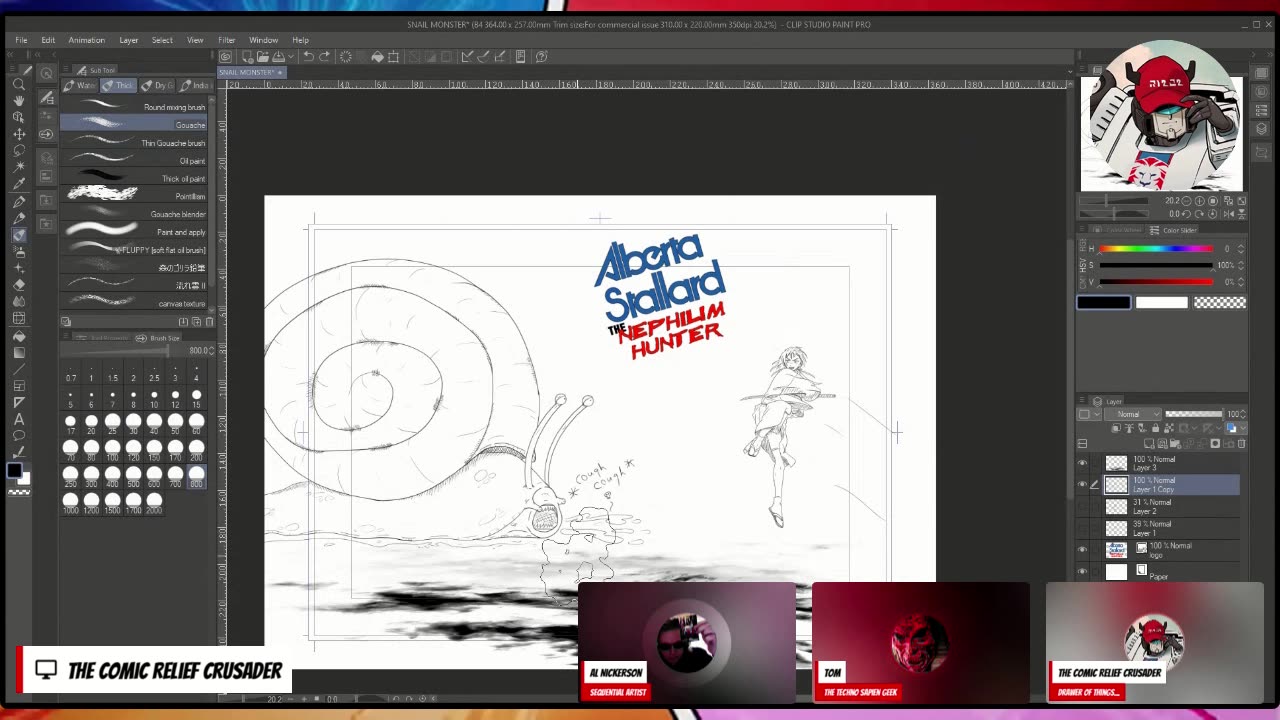Screen dimensions: 1280x720
Task: Select the Zoom magnifier tool
Action: (19, 83)
